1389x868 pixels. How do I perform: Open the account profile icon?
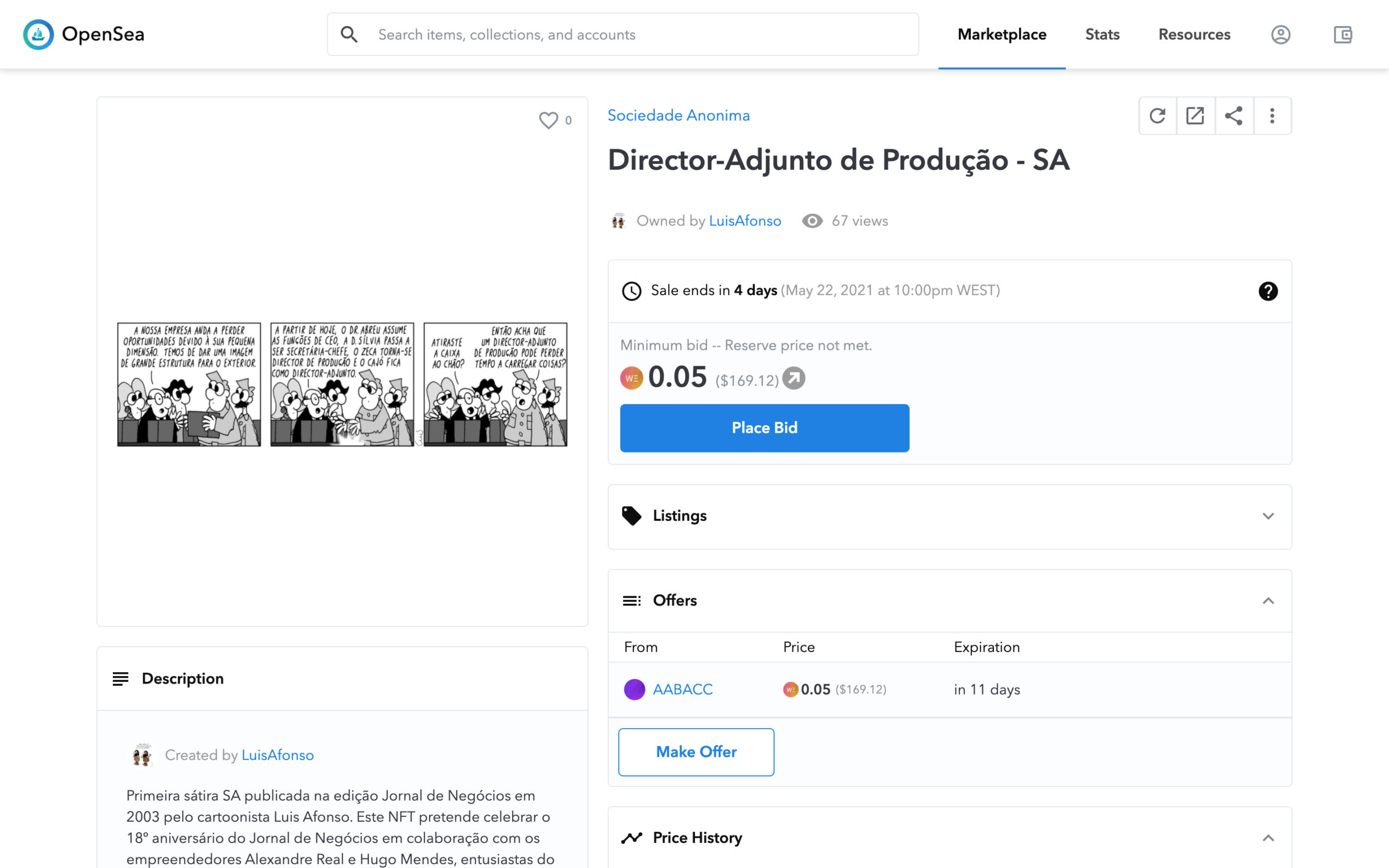click(x=1280, y=34)
